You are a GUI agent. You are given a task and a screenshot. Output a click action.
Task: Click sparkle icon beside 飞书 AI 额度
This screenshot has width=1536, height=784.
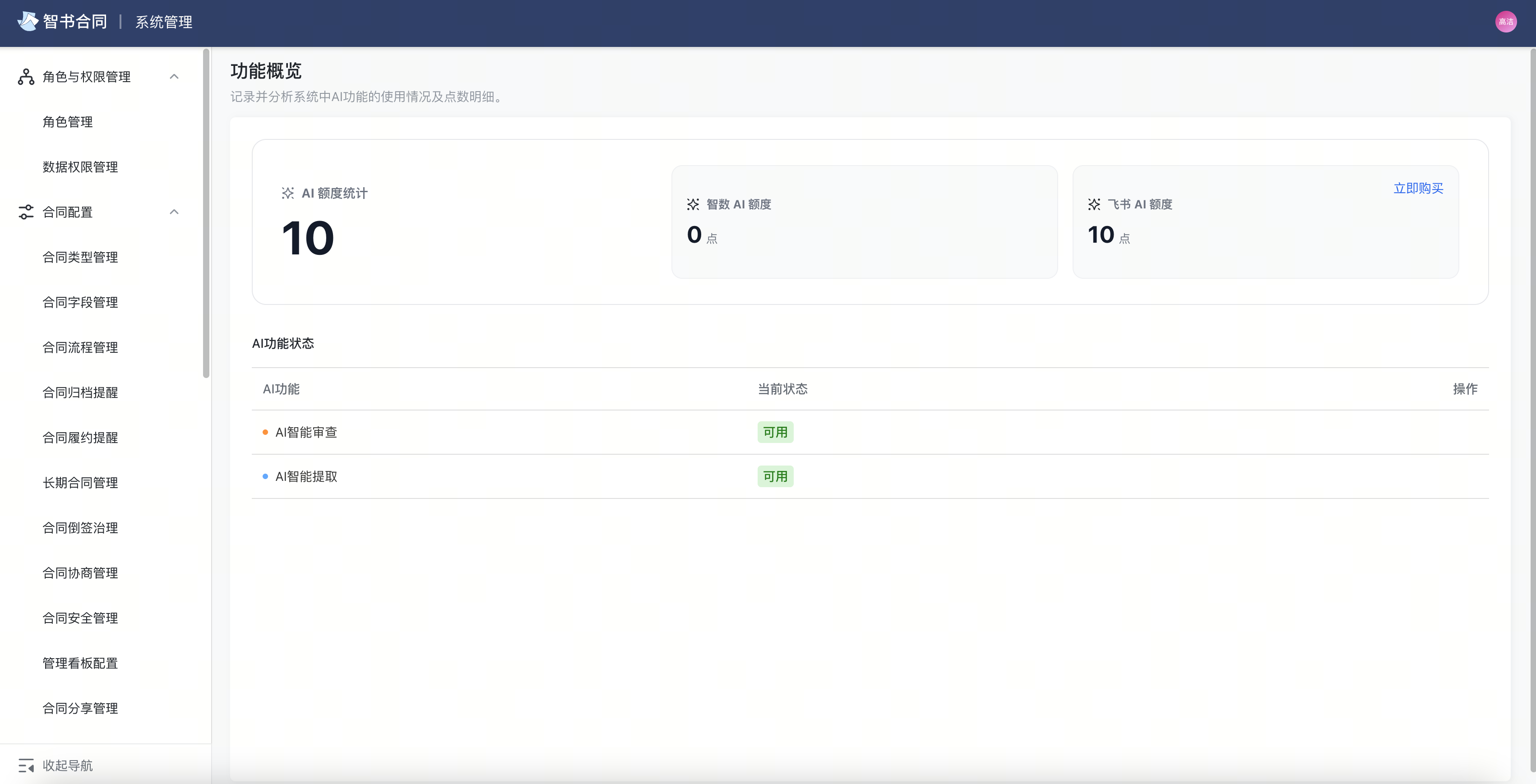point(1094,204)
